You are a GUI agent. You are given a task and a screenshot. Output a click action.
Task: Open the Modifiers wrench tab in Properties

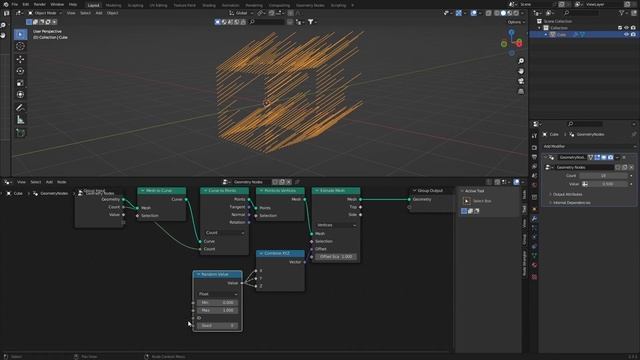[534, 219]
